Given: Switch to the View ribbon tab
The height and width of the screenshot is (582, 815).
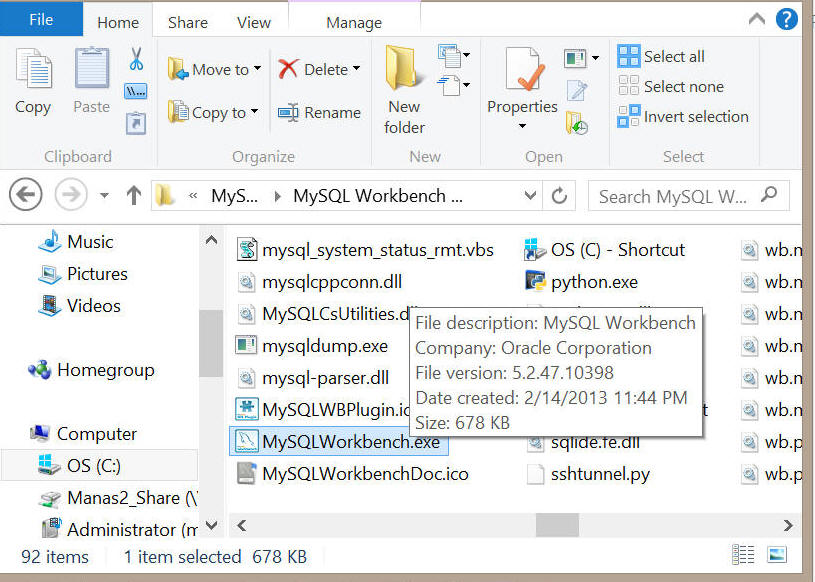Looking at the screenshot, I should coord(254,22).
